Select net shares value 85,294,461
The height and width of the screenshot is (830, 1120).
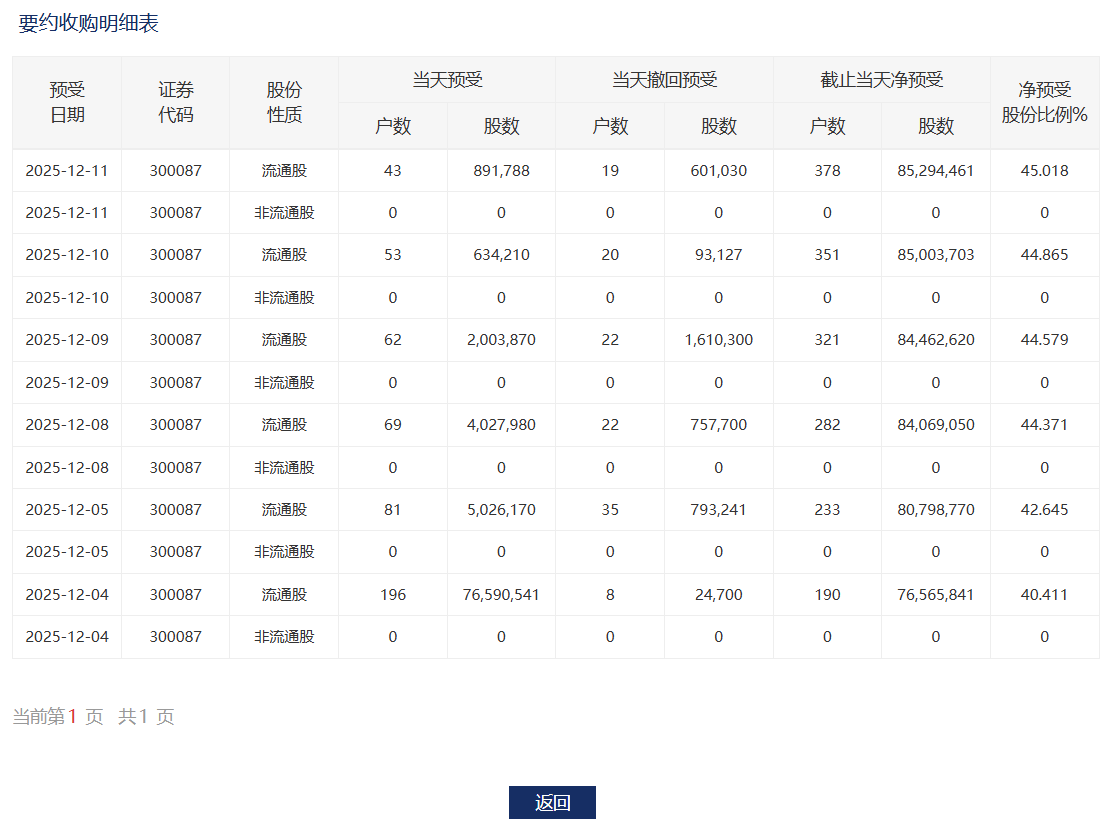(936, 171)
